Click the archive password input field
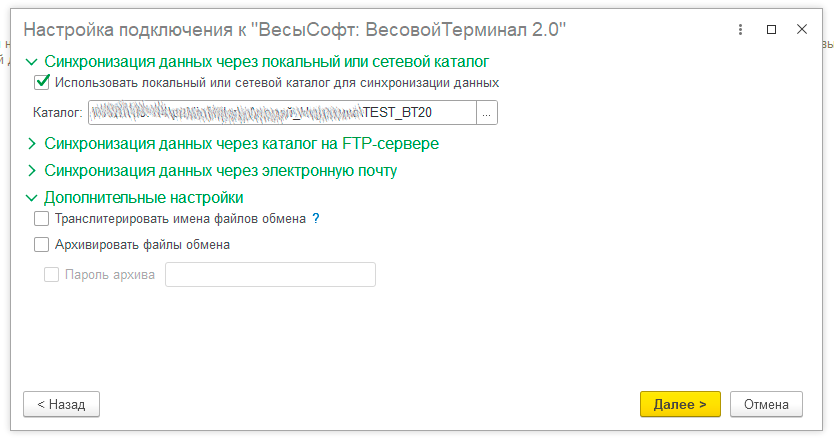 point(270,275)
